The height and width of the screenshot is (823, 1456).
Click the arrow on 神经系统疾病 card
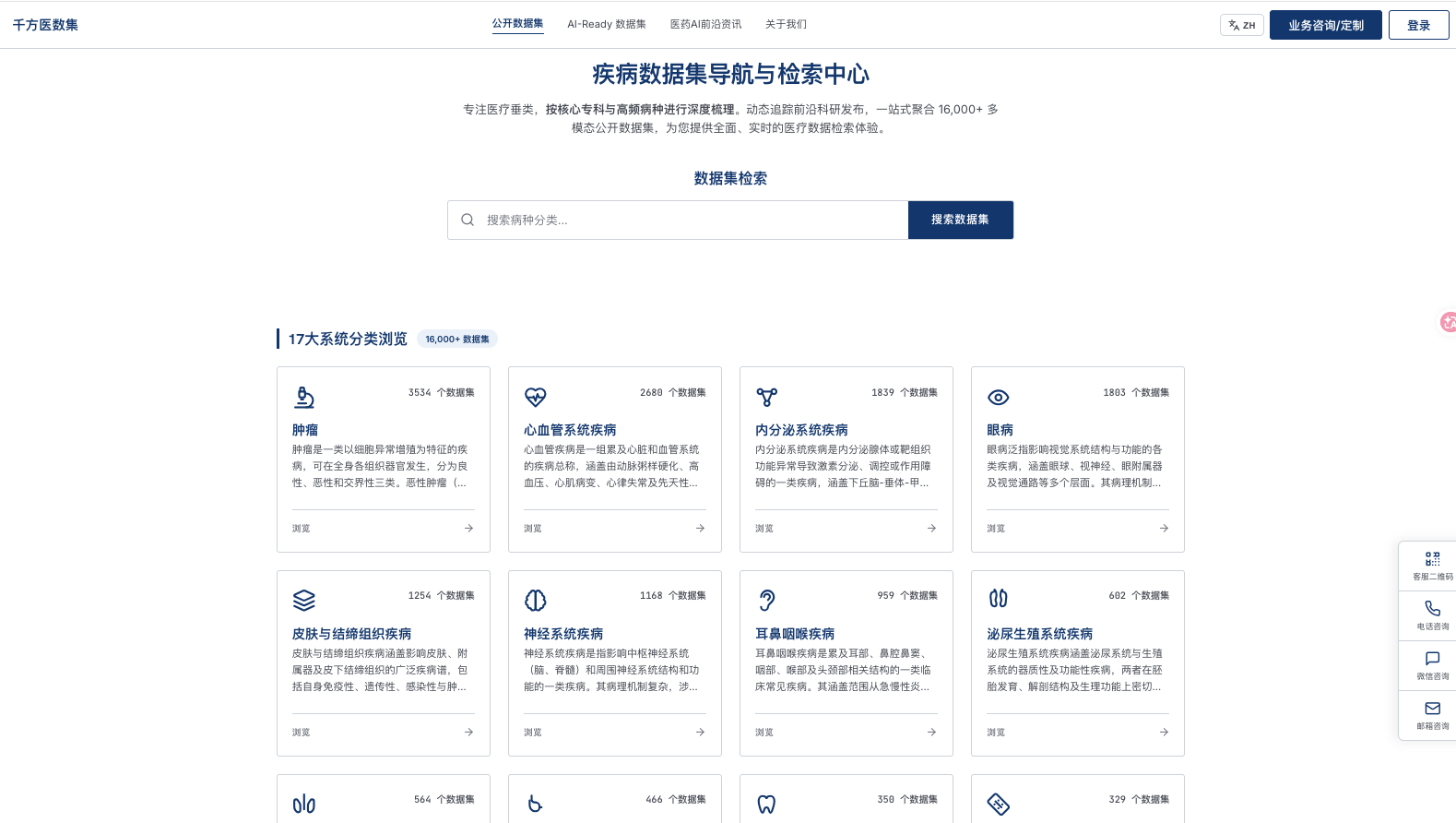point(700,733)
